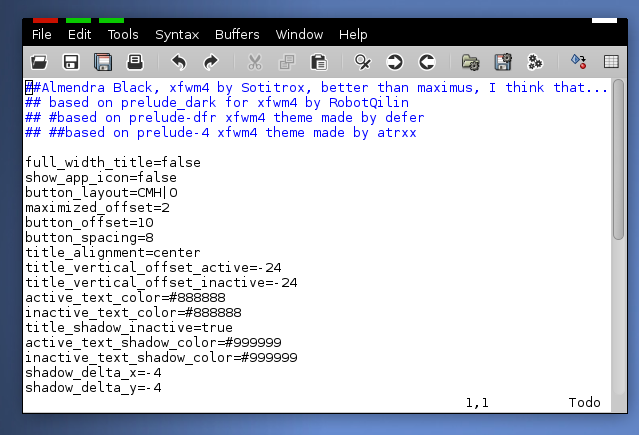Click the line 'title_shadow_inactive=true'
The height and width of the screenshot is (435, 639).
129,328
